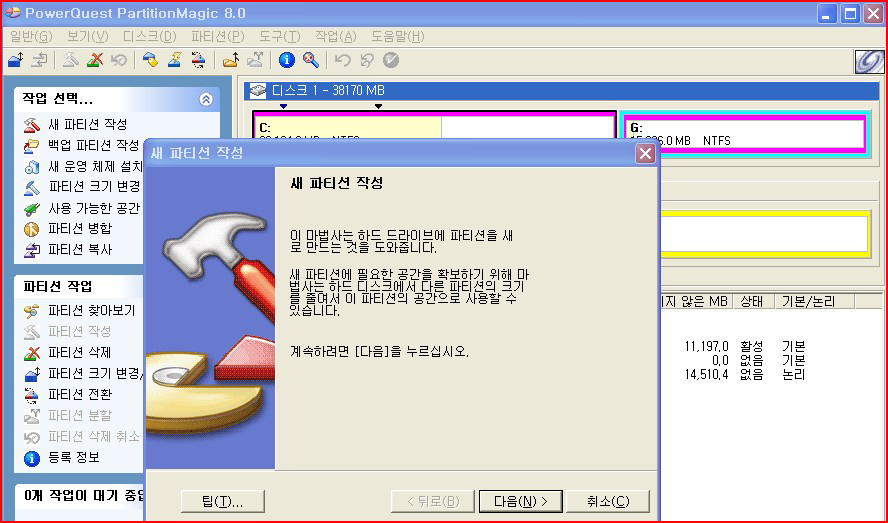888x523 pixels.
Task: Click the Apply changes checkmark toolbar icon
Action: (x=391, y=59)
